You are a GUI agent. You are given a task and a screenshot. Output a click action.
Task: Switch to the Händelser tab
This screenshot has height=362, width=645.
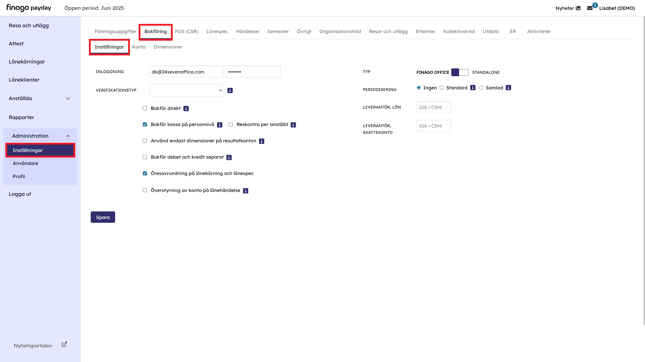click(x=248, y=31)
